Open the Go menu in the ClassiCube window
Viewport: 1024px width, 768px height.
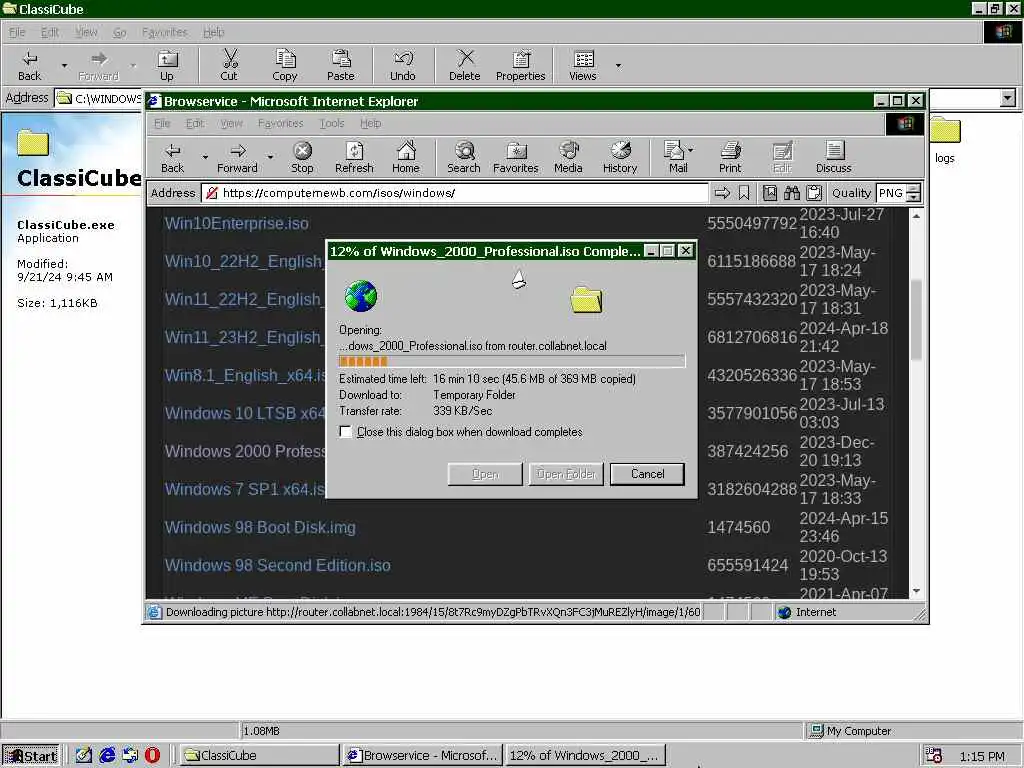pyautogui.click(x=120, y=32)
